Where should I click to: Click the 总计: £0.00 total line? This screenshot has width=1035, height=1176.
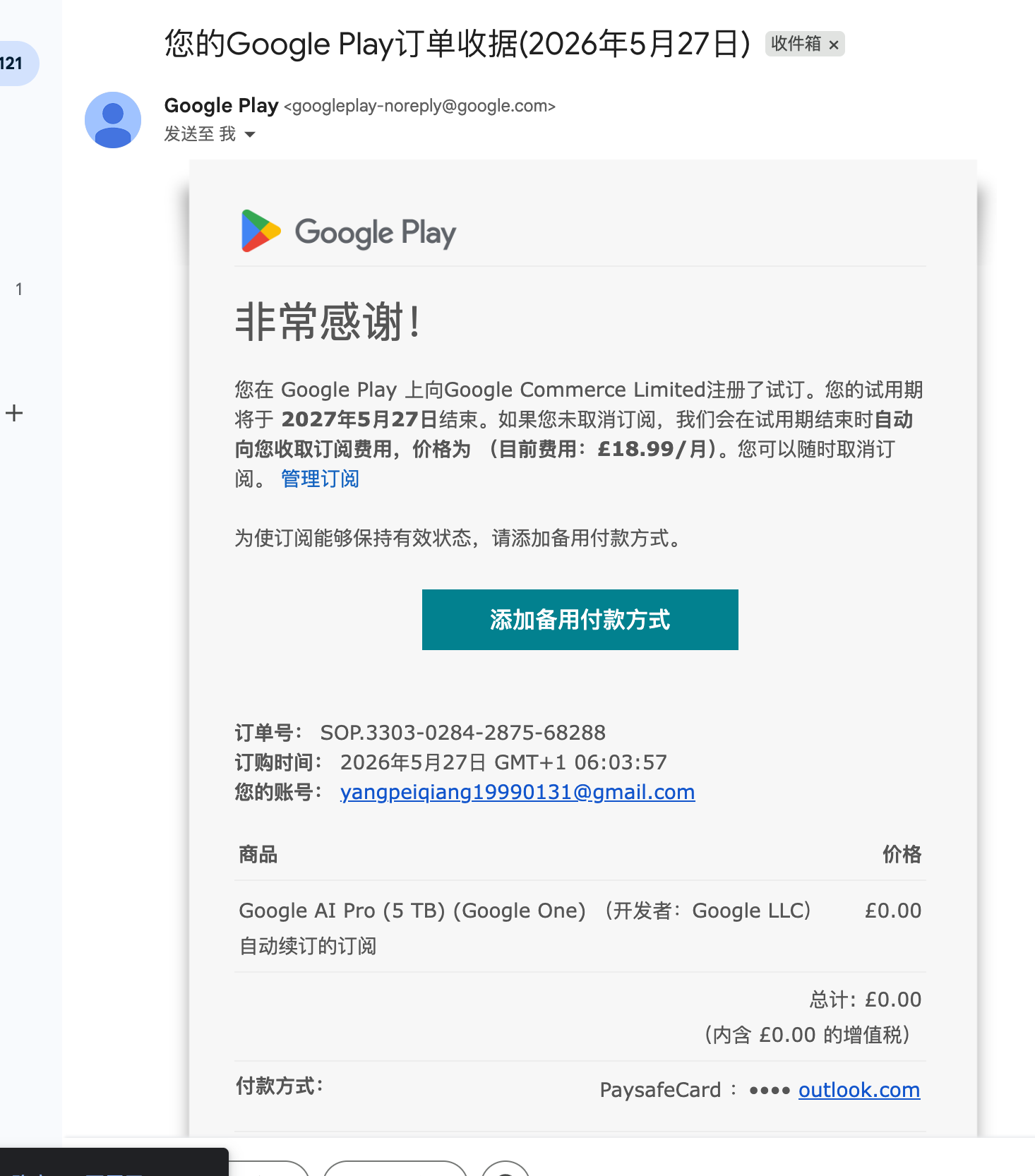[x=865, y=1000]
